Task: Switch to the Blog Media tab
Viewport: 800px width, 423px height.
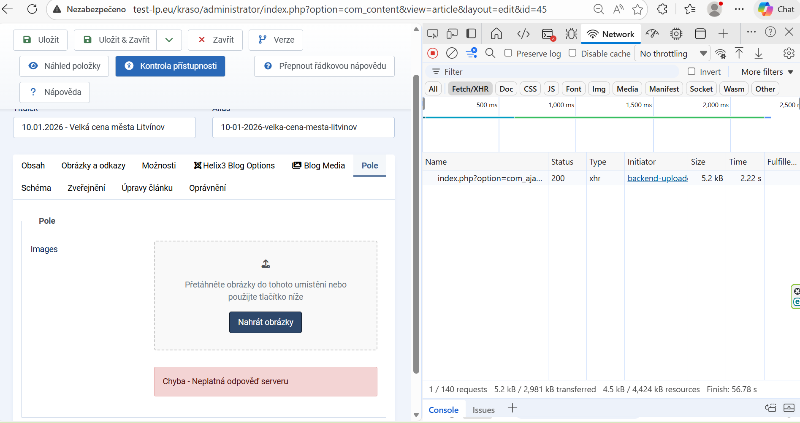Action: (317, 165)
